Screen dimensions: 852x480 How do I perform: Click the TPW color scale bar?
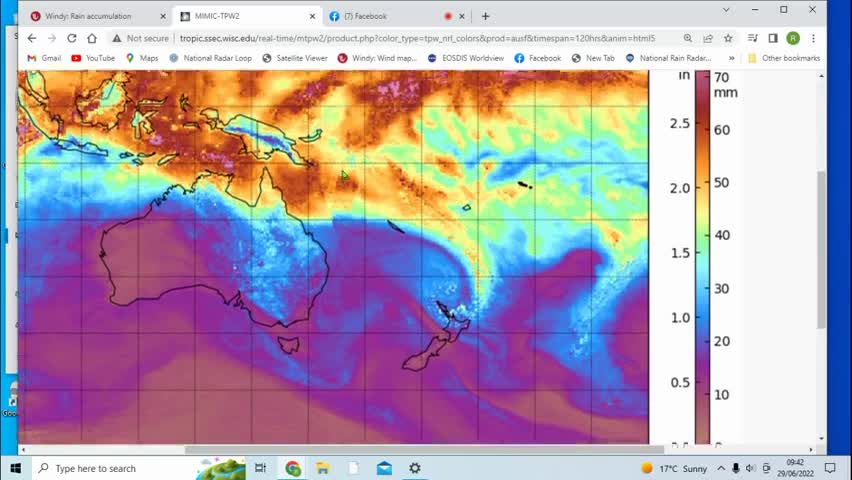click(x=703, y=257)
